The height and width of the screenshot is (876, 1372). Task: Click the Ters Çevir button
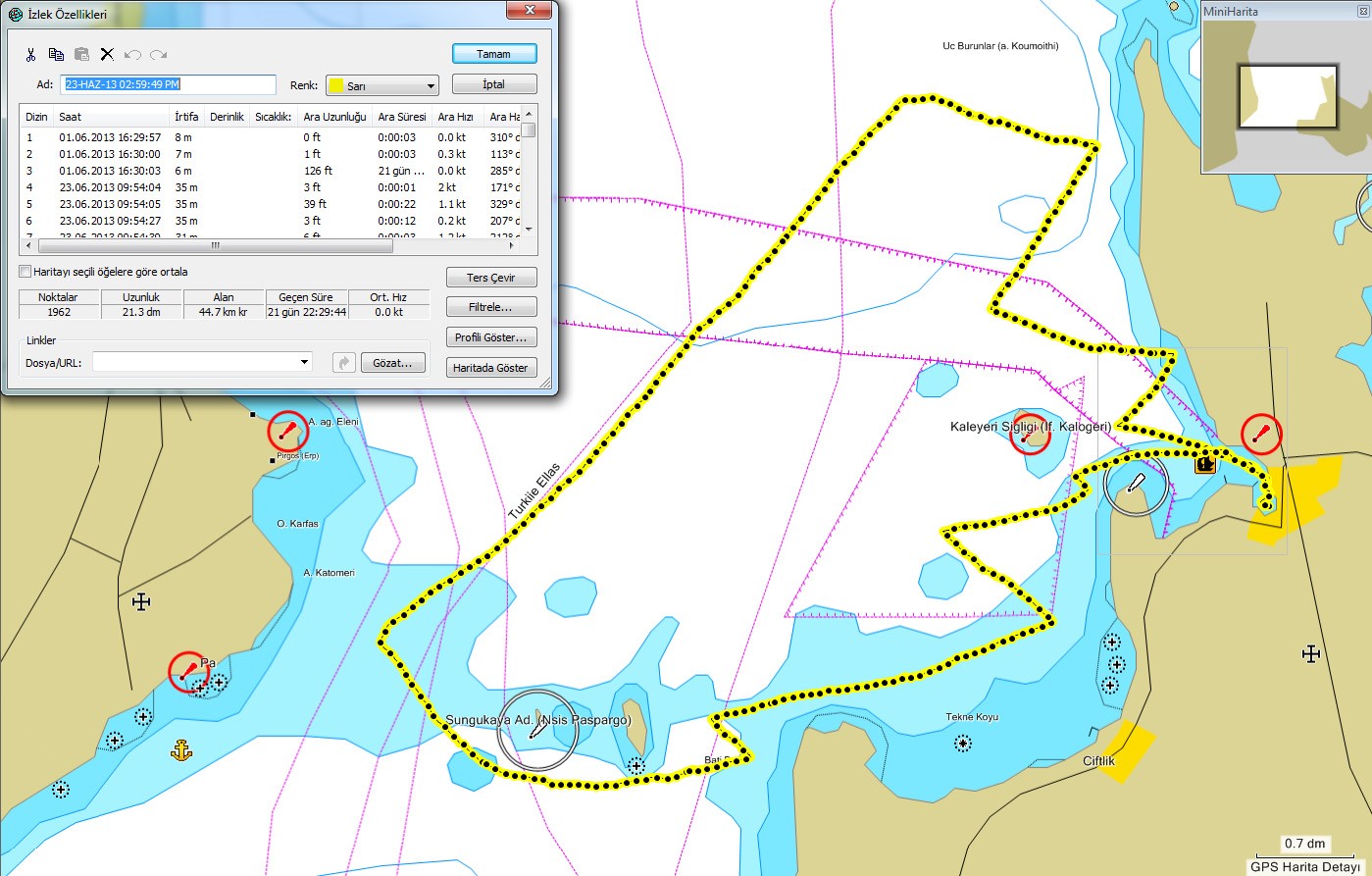pyautogui.click(x=490, y=278)
